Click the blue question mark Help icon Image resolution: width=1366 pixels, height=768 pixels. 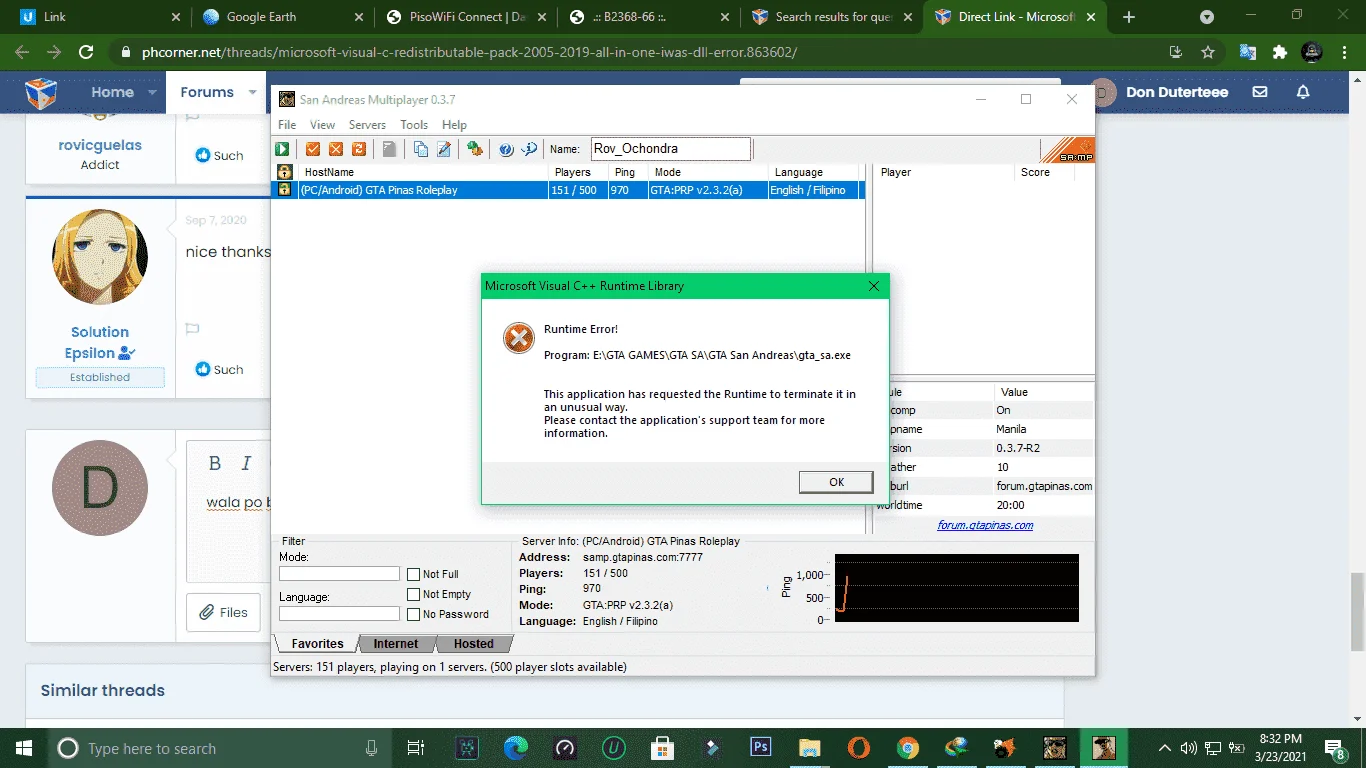(x=506, y=149)
